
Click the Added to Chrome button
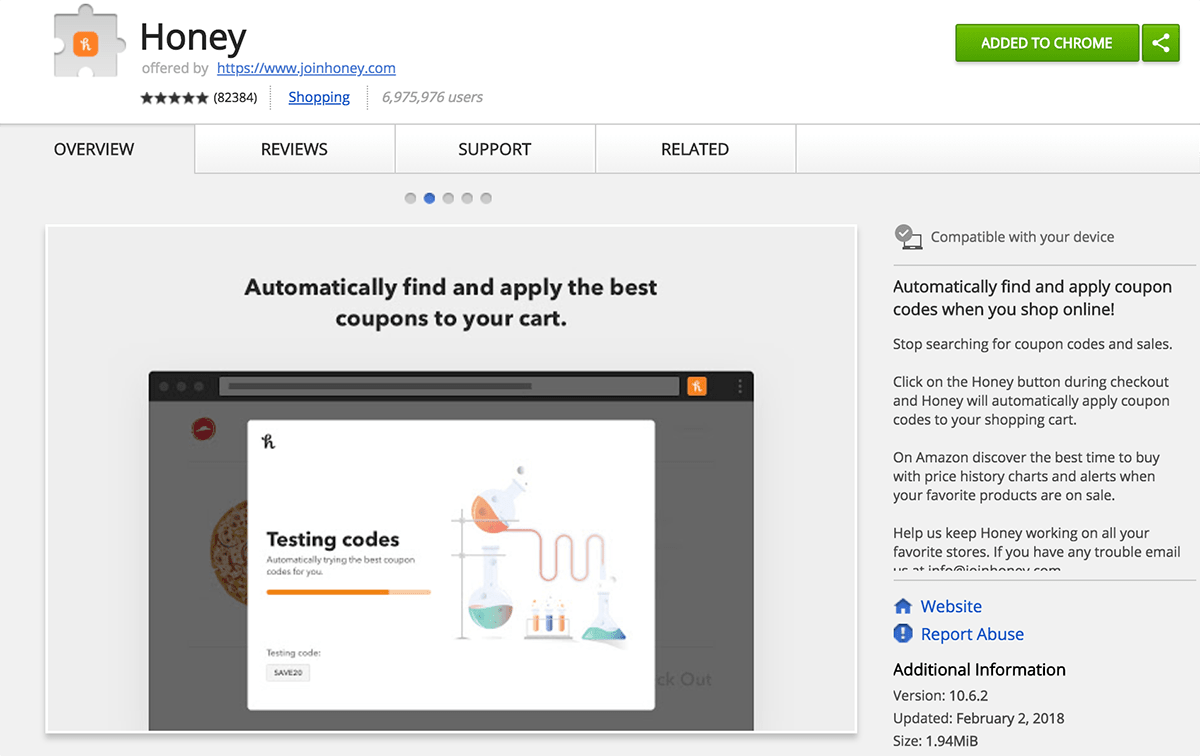coord(1047,43)
